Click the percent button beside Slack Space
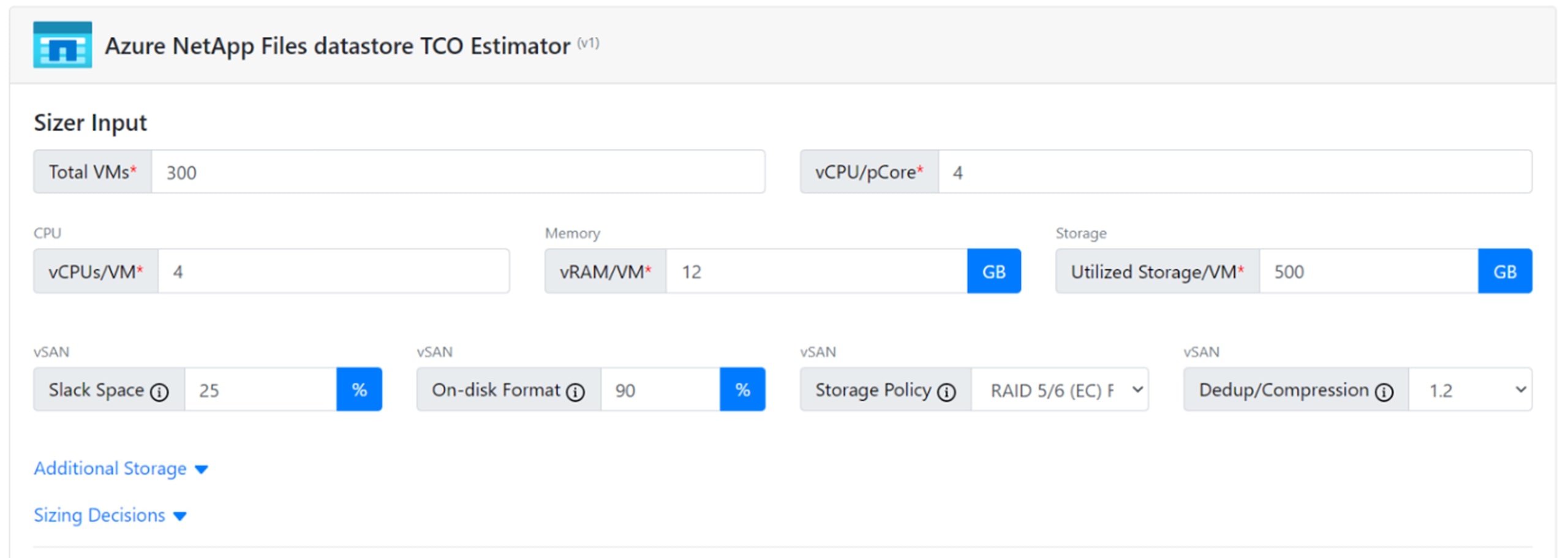 click(358, 389)
